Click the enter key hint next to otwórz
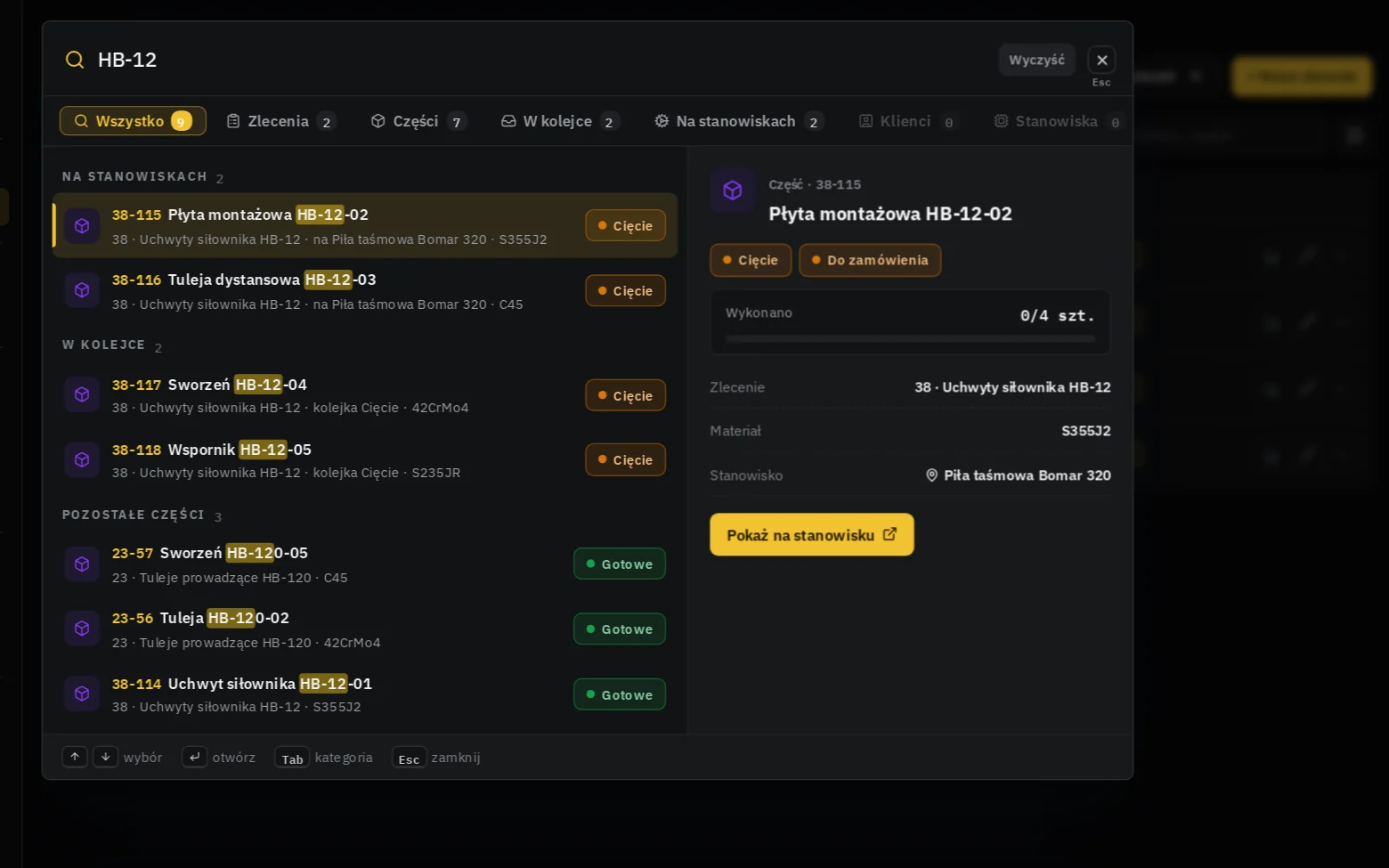Screen dimensions: 1389x868 pyautogui.click(x=194, y=757)
